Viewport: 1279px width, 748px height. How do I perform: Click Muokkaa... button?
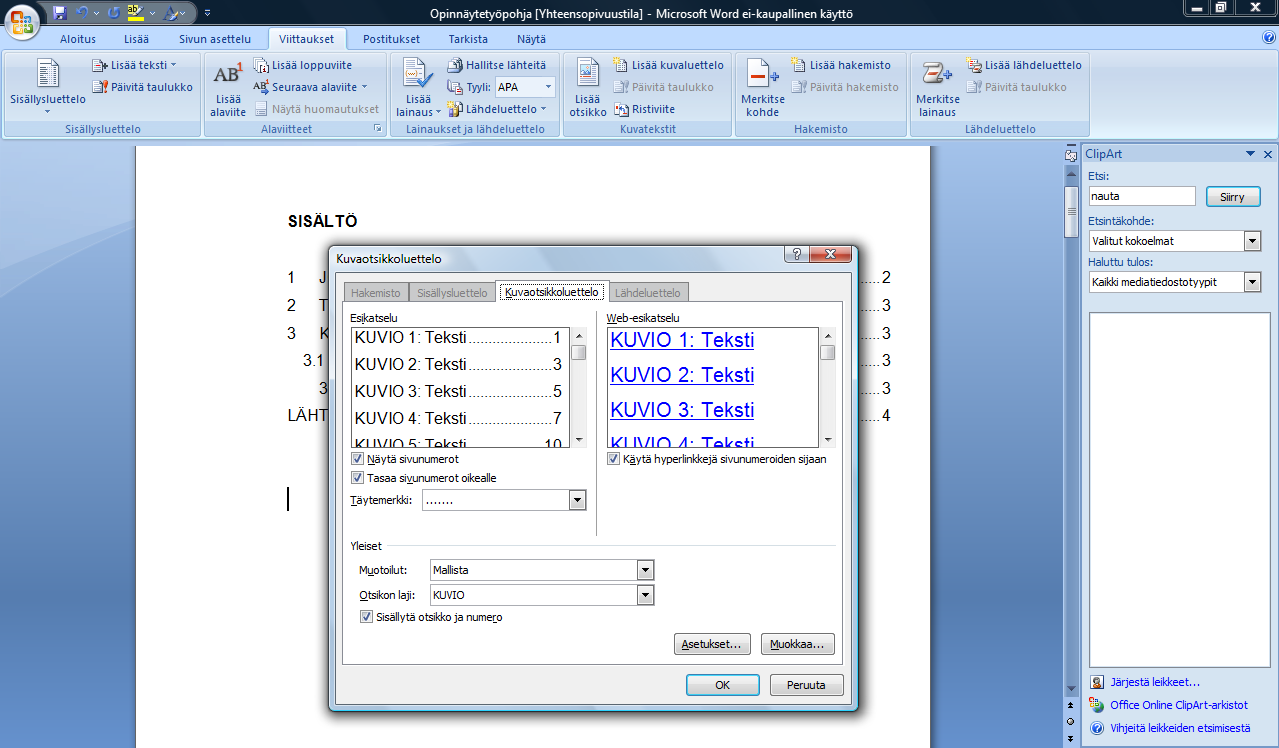click(x=797, y=644)
